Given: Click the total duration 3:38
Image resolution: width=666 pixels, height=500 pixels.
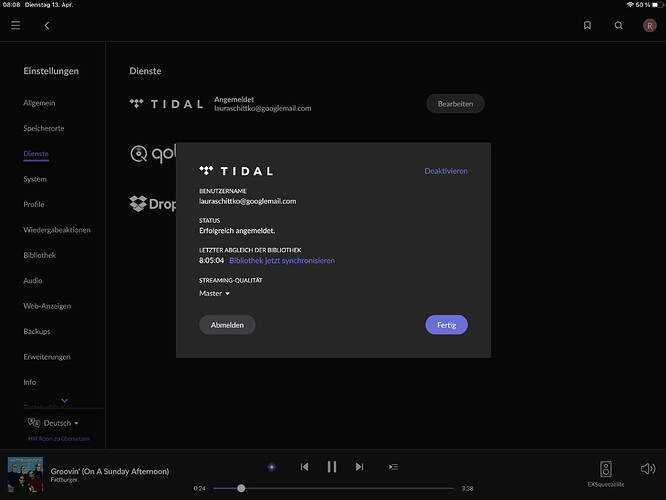Looking at the screenshot, I should [467, 489].
